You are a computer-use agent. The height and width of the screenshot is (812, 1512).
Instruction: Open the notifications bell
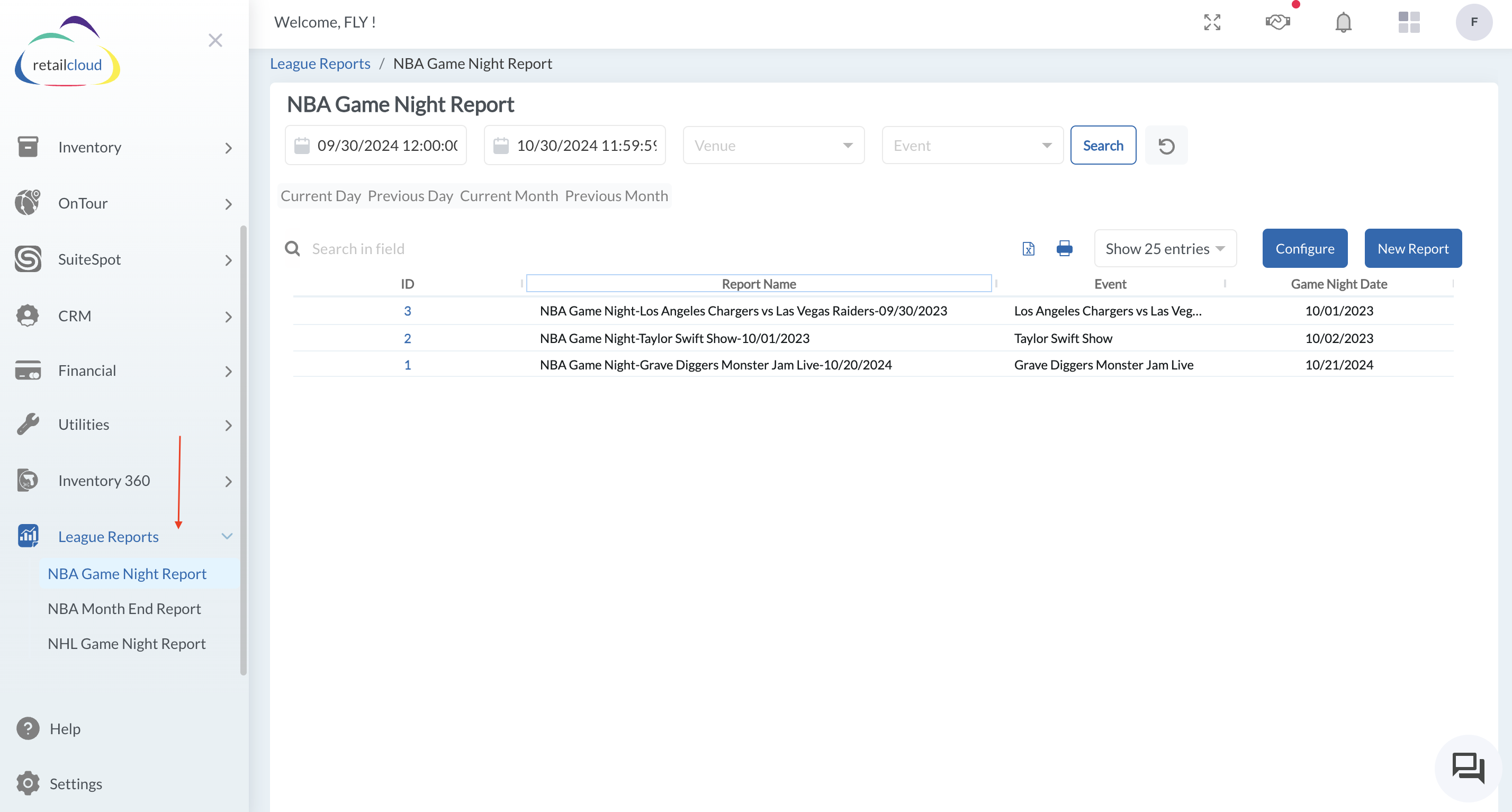tap(1344, 22)
